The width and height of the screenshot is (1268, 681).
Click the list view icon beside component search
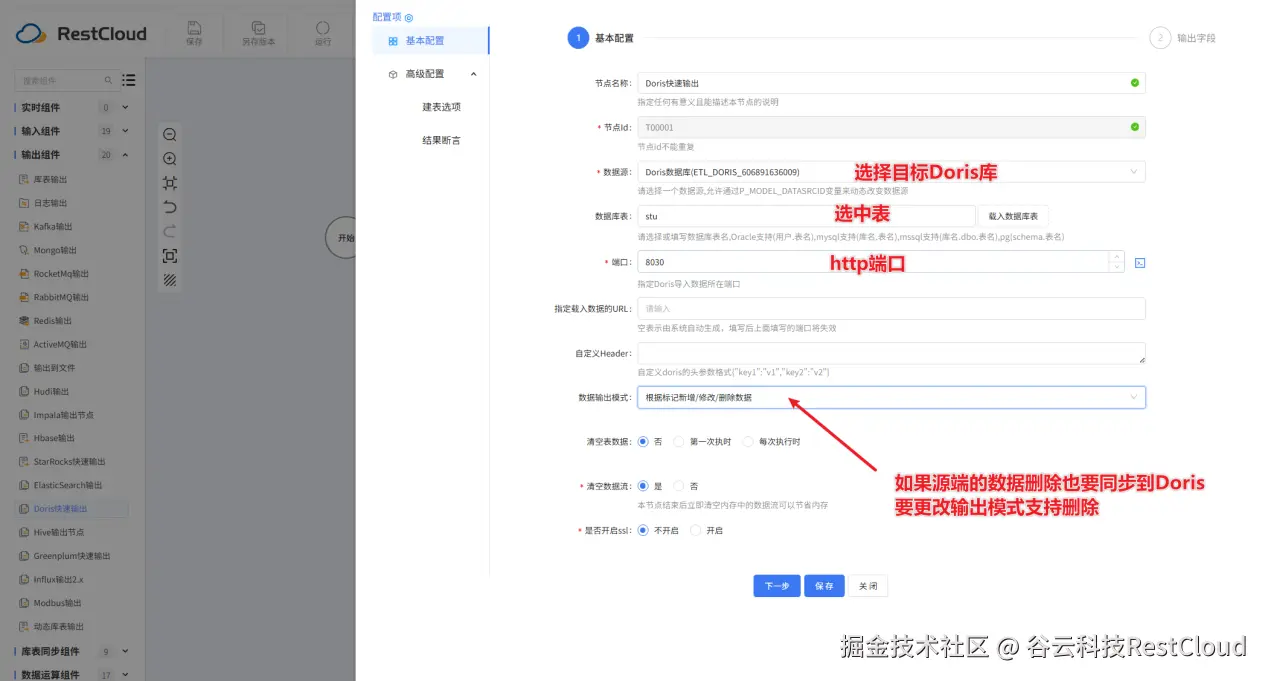tap(128, 79)
